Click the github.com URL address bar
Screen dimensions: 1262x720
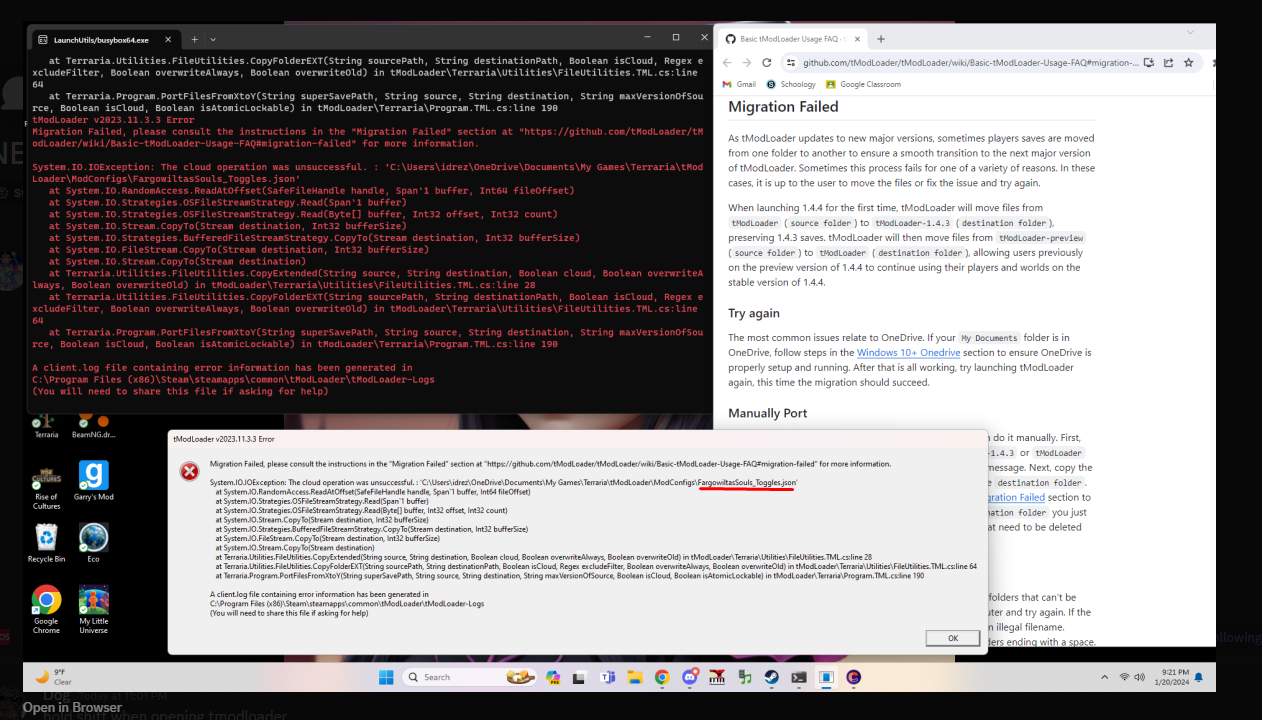[x=970, y=62]
